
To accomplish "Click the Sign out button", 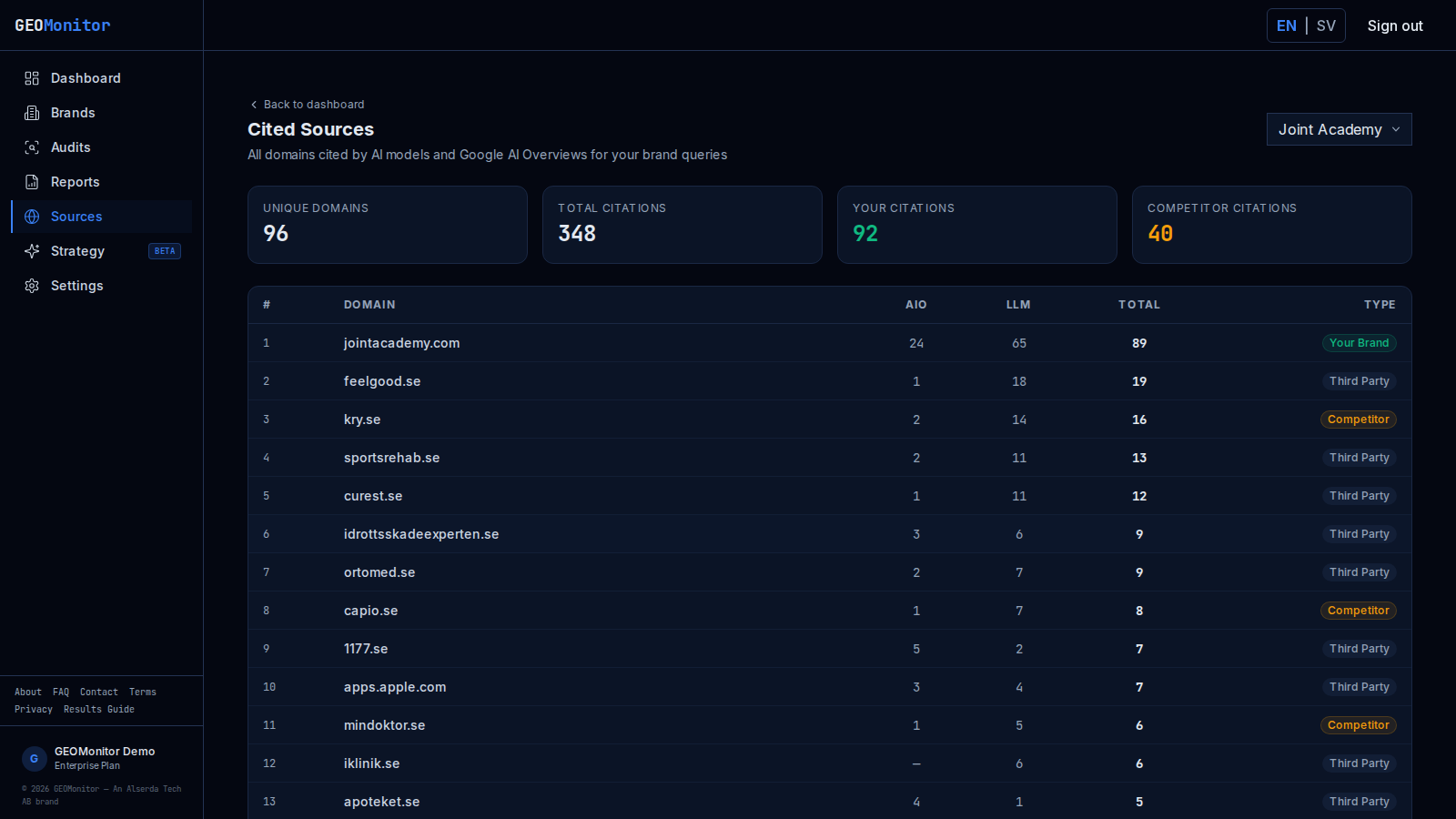I will pyautogui.click(x=1395, y=25).
